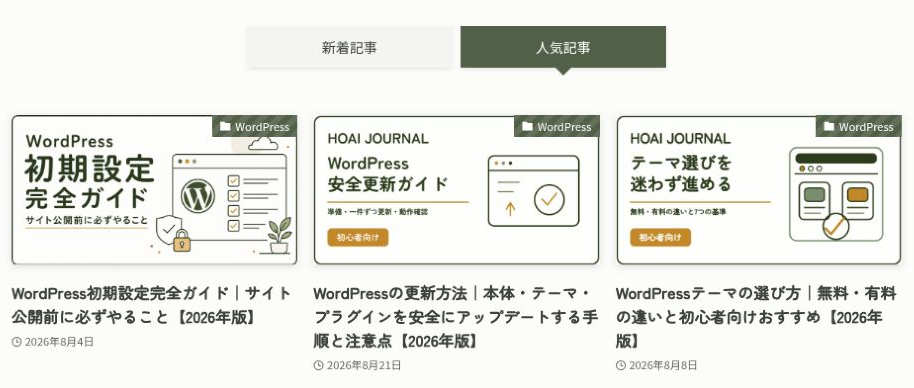914x388 pixels.
Task: Click the date 2026年8月21日
Action: point(364,365)
